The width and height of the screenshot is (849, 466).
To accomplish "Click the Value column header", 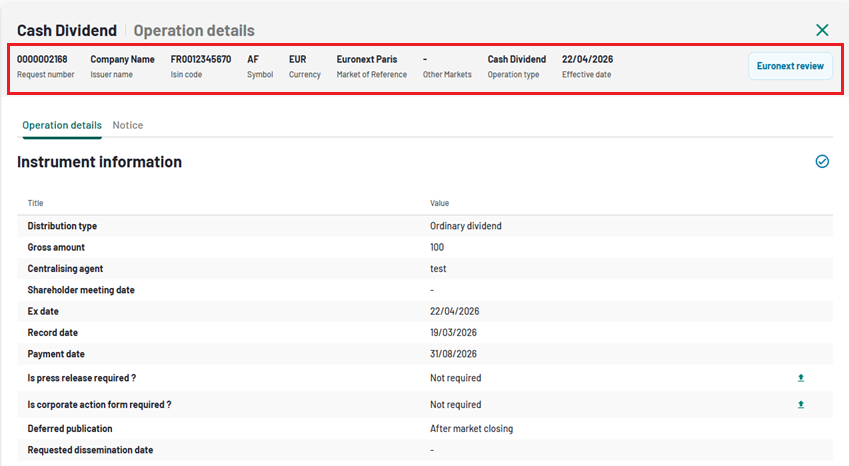I will pyautogui.click(x=439, y=203).
